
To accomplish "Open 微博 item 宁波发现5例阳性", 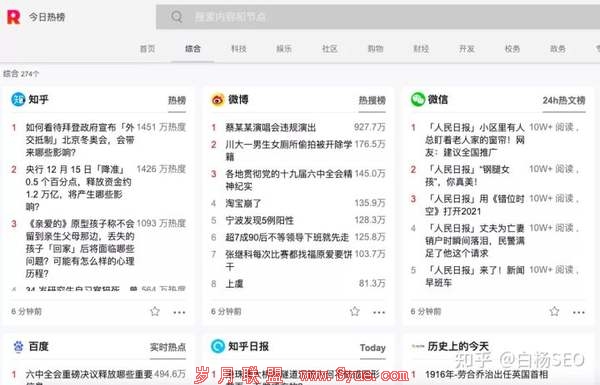I will (259, 220).
